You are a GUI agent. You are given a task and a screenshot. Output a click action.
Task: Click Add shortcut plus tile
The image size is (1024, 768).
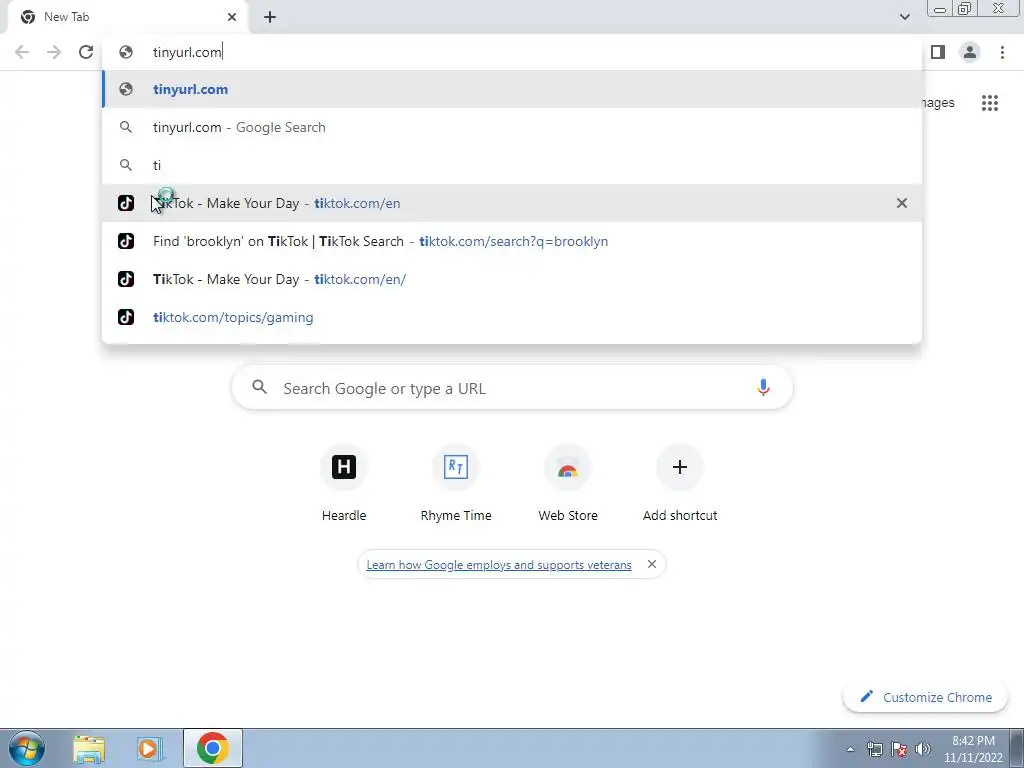point(680,485)
